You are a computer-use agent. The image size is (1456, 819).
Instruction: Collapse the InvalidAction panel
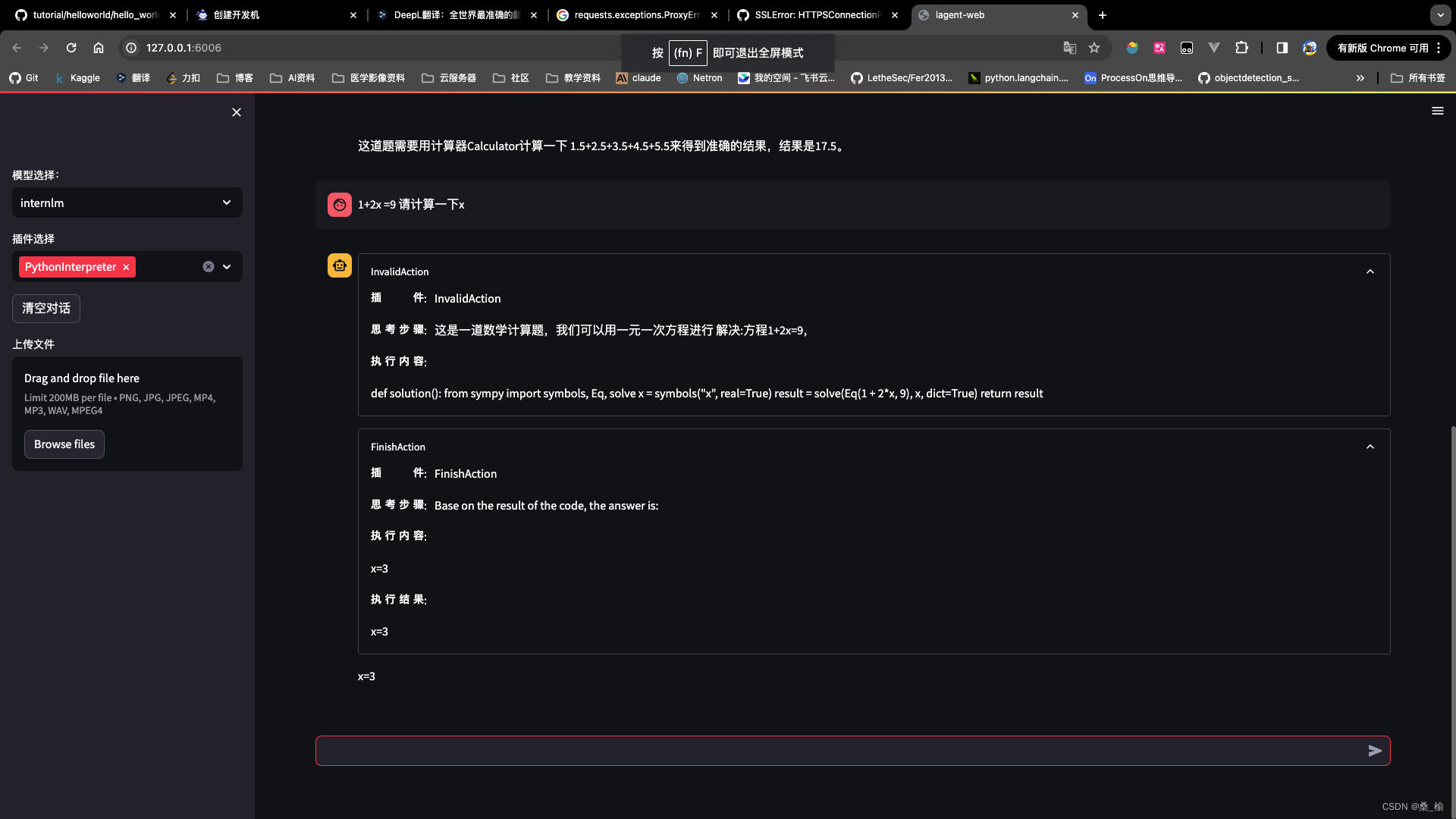click(x=1370, y=271)
